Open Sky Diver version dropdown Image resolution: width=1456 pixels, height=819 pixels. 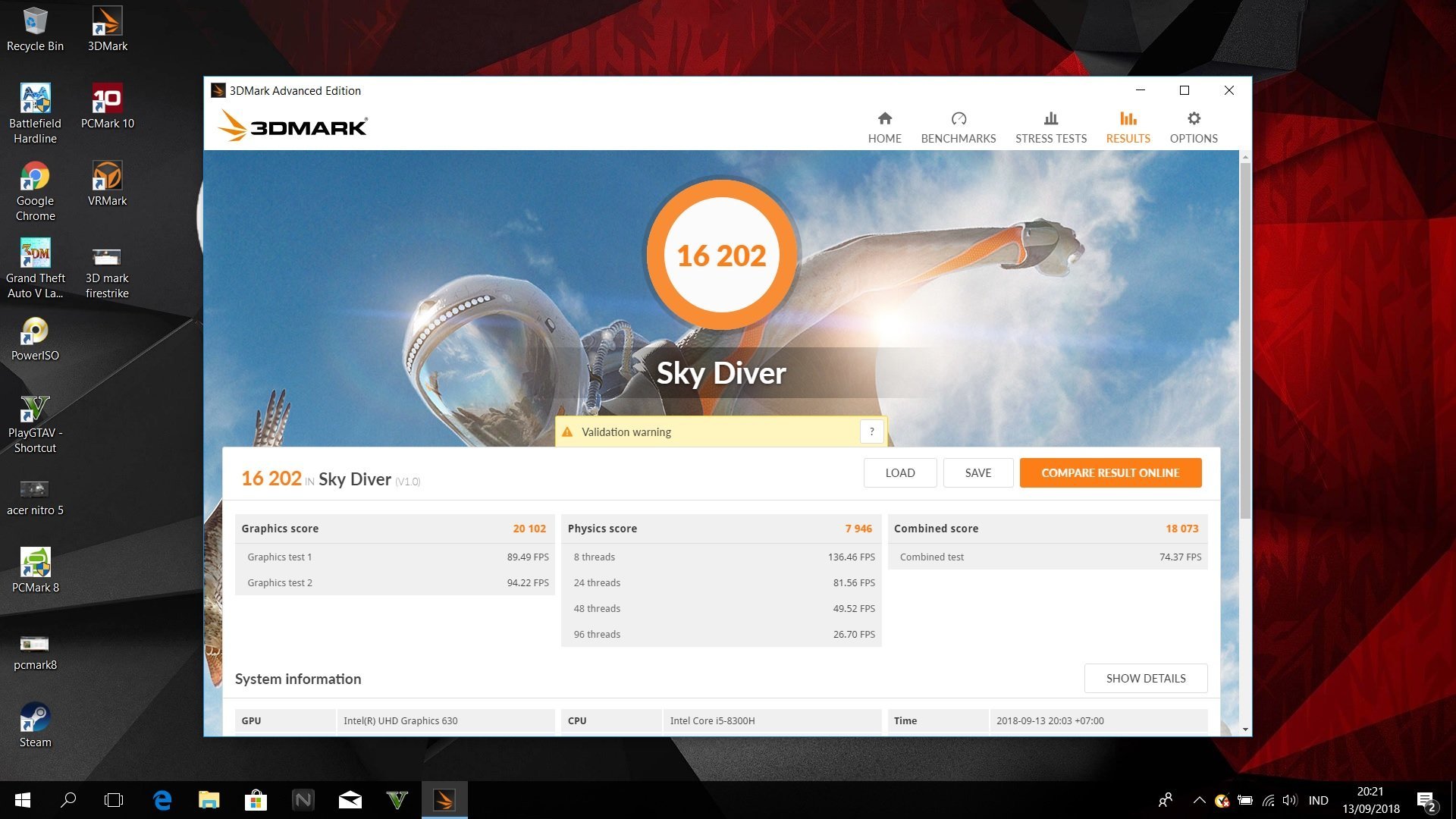[x=407, y=480]
